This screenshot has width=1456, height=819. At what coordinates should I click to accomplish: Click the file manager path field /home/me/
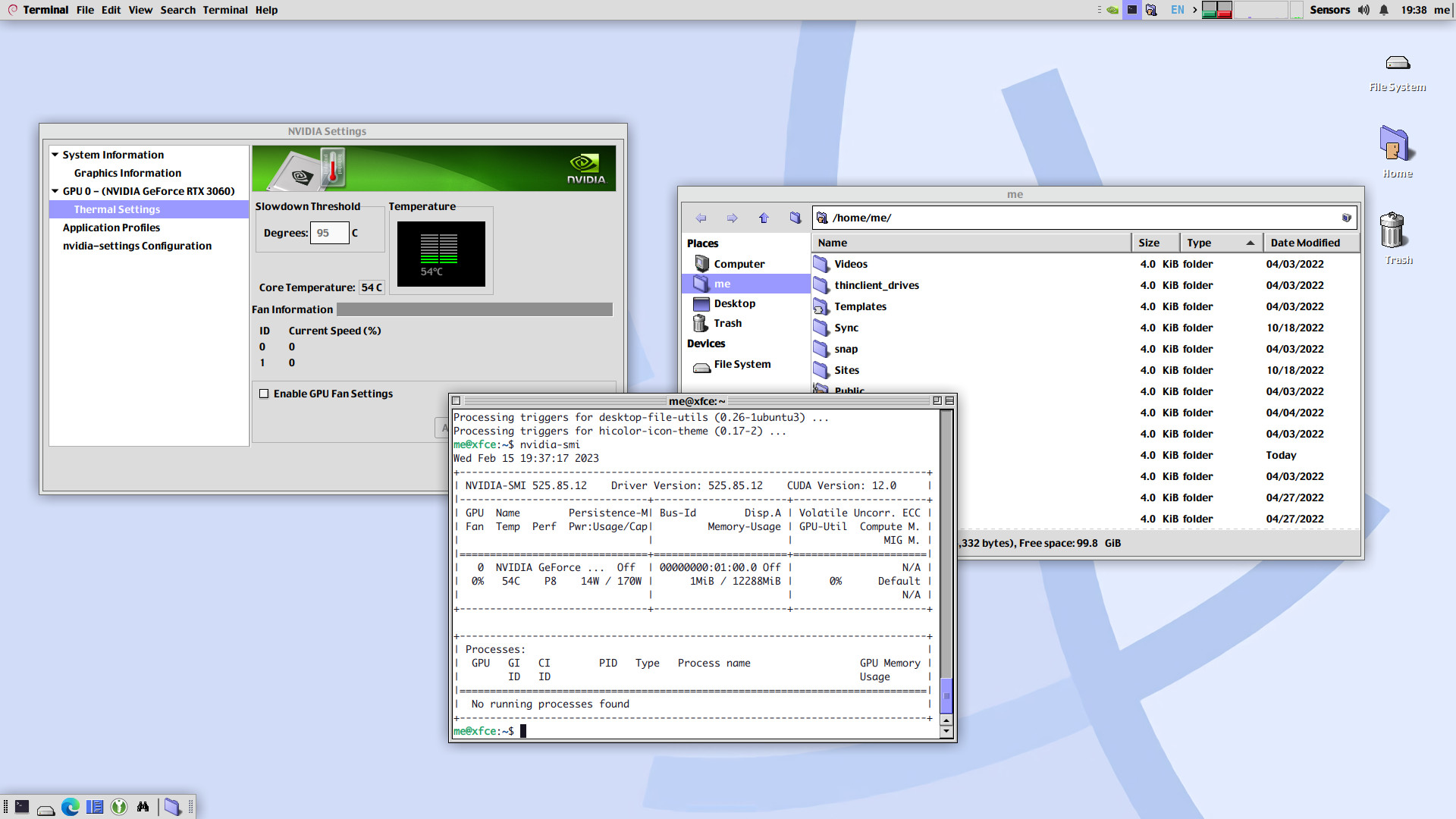[1084, 218]
